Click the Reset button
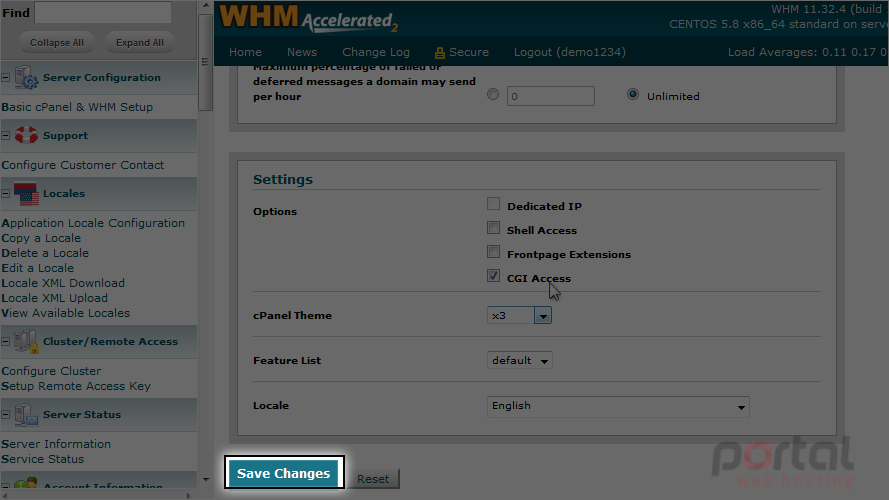The width and height of the screenshot is (889, 500). click(373, 479)
